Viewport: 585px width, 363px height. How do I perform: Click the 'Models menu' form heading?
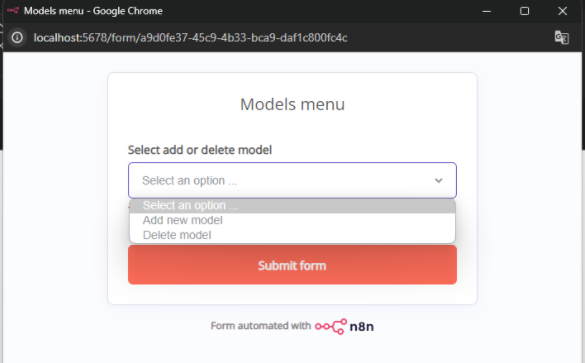[292, 104]
